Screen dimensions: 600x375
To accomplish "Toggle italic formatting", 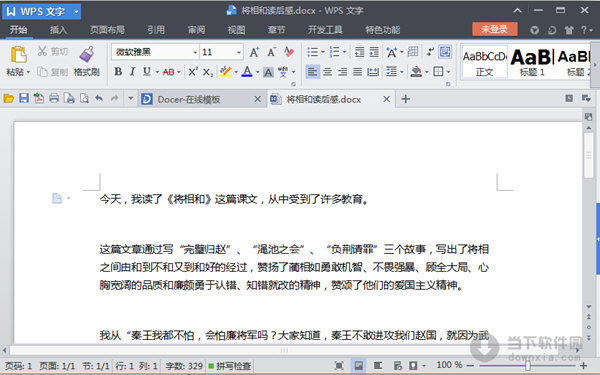I will pos(132,72).
